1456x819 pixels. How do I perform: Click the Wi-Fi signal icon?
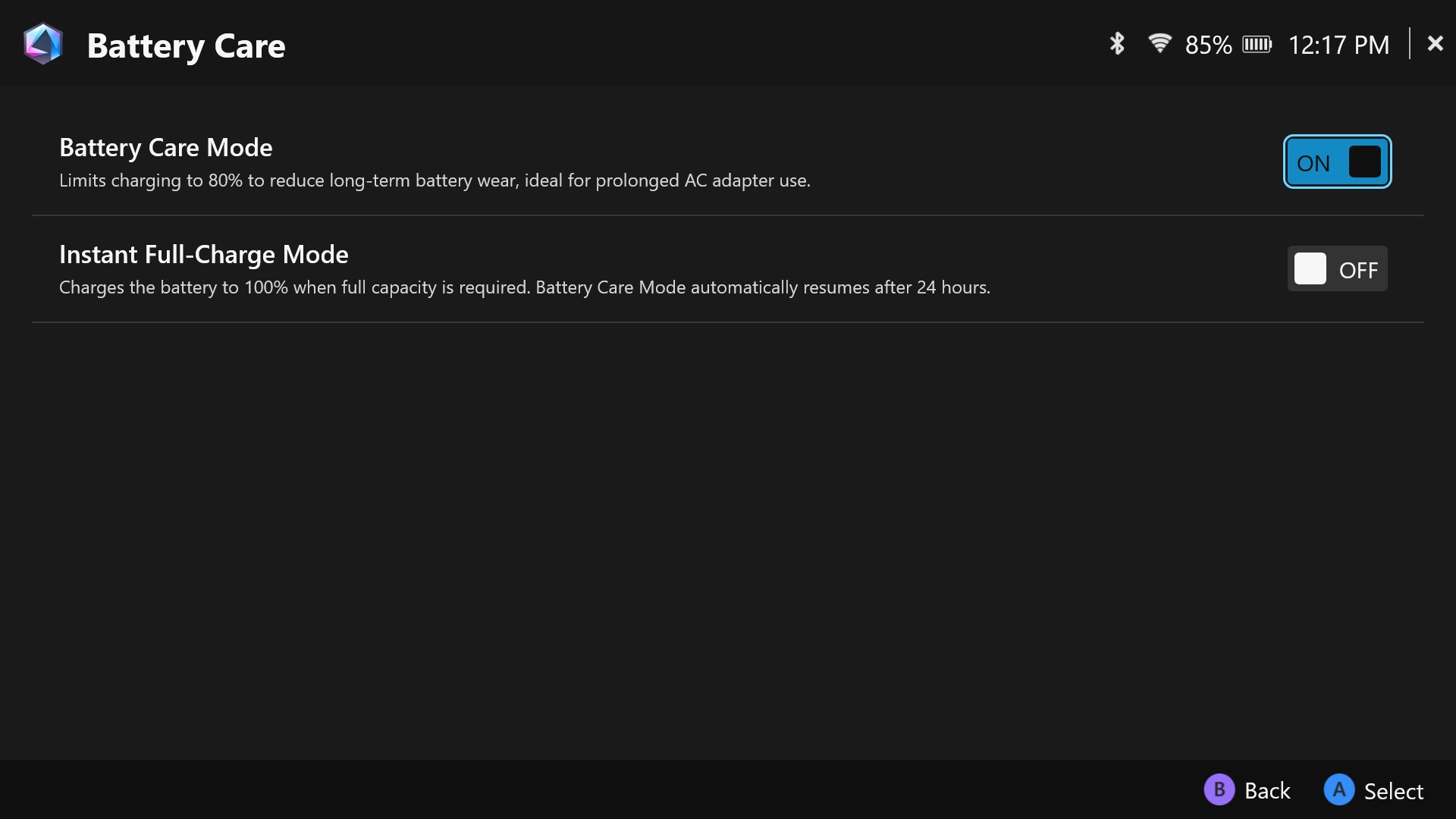(x=1159, y=43)
